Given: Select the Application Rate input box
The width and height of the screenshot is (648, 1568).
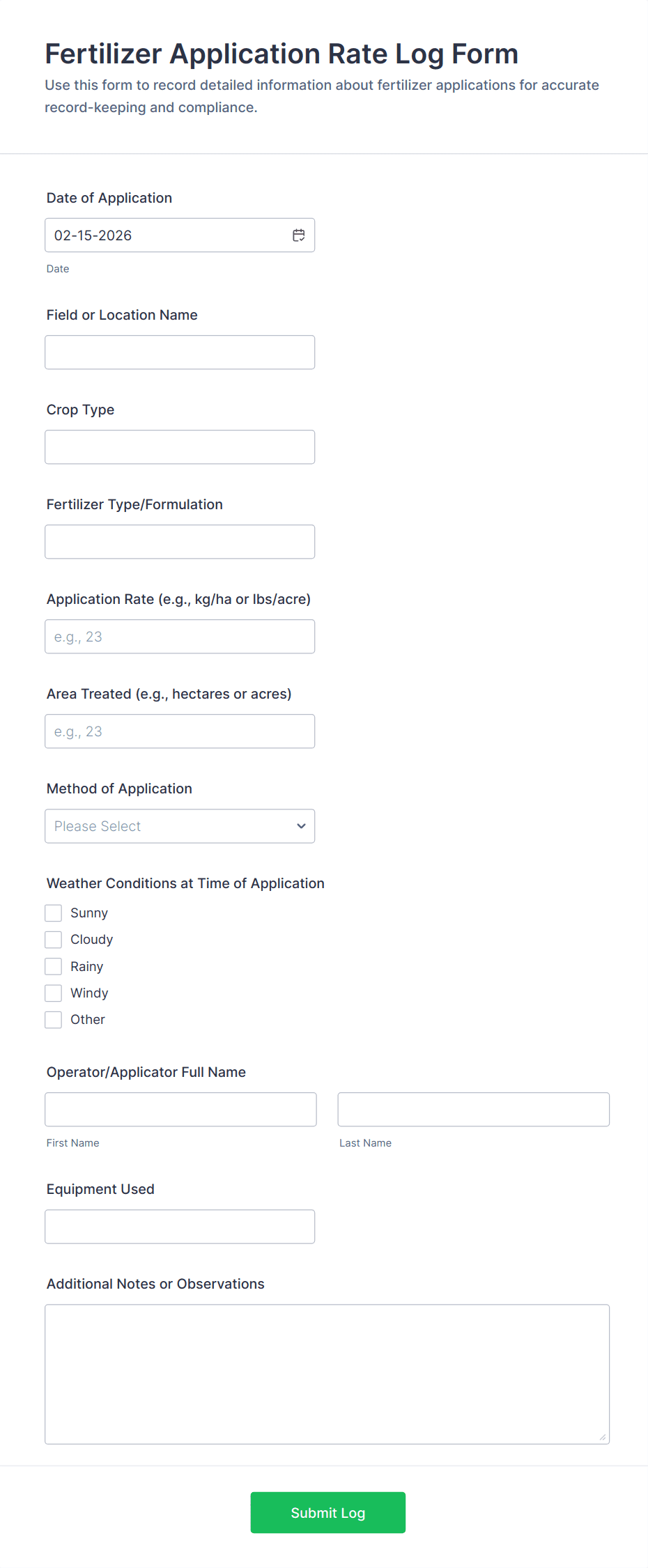Looking at the screenshot, I should (180, 637).
